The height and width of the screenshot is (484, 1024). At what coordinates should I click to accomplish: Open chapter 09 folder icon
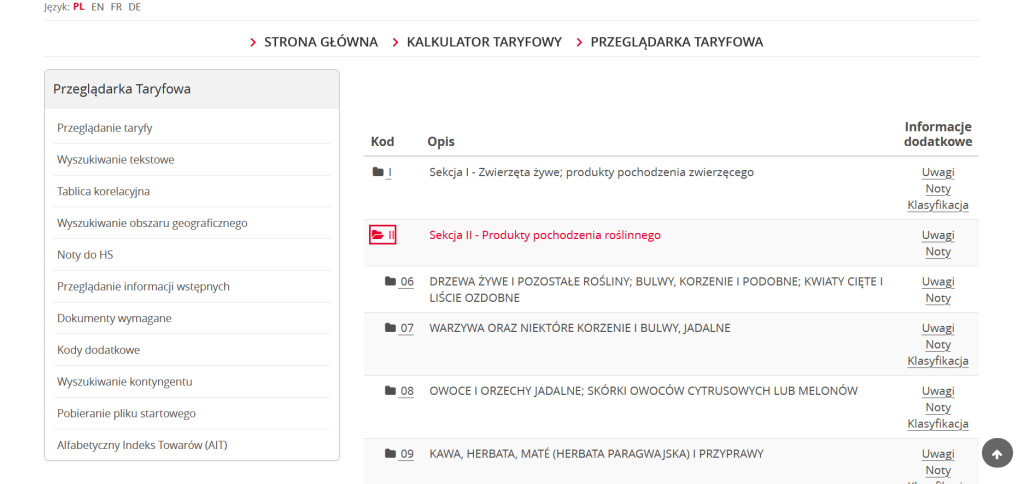point(391,453)
